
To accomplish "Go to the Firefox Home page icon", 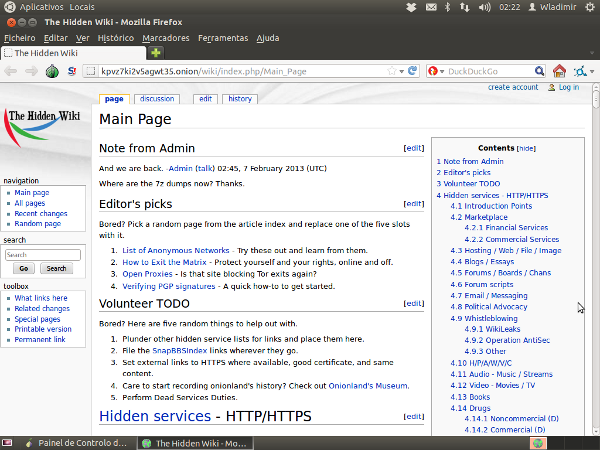I will click(x=559, y=71).
